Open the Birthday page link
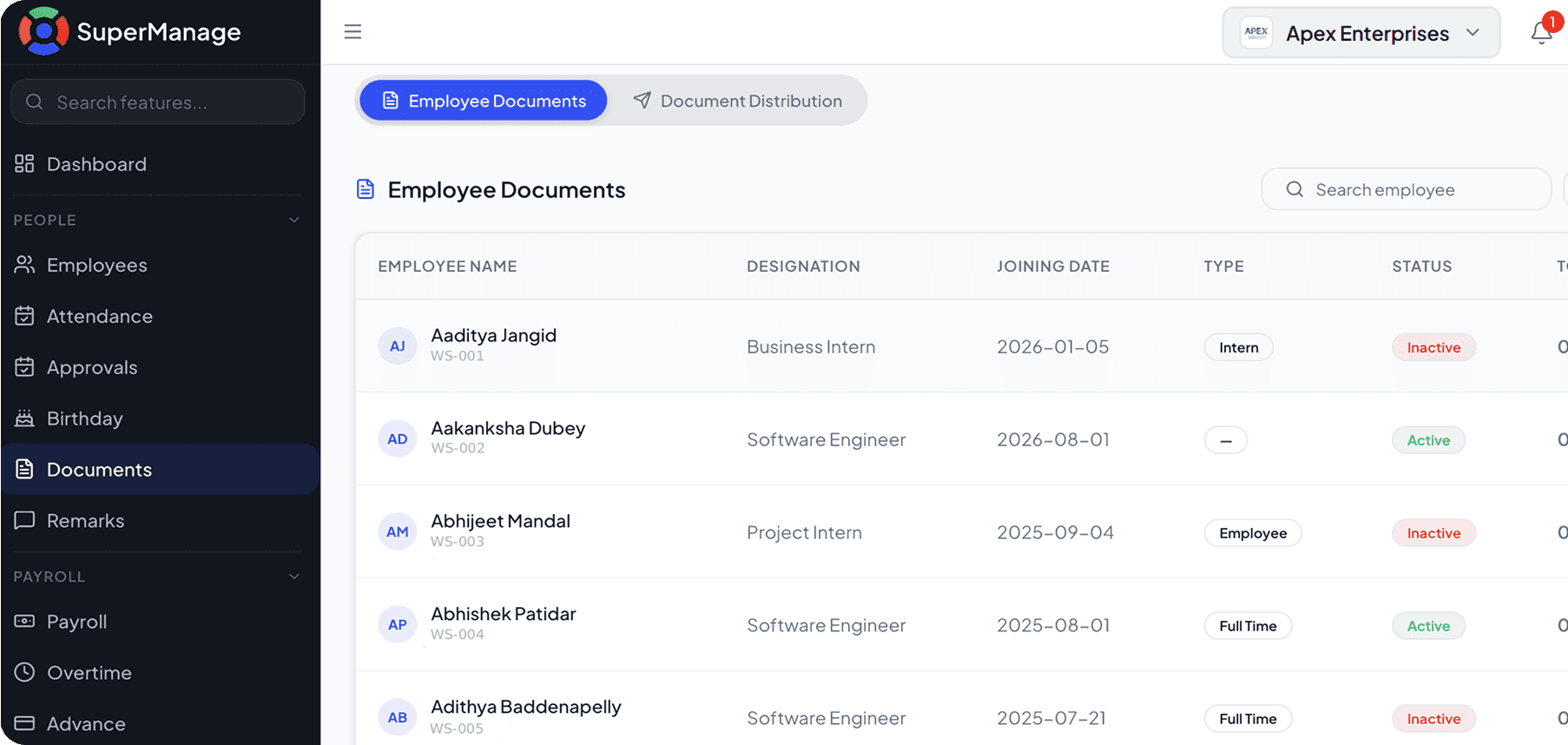 (x=160, y=419)
